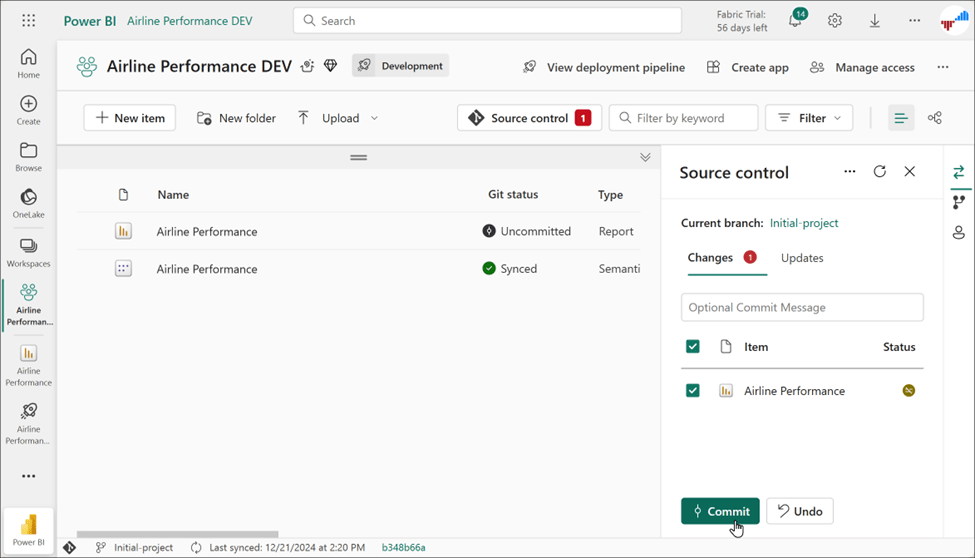Image resolution: width=975 pixels, height=558 pixels.
Task: Switch to list view layout
Action: (901, 118)
